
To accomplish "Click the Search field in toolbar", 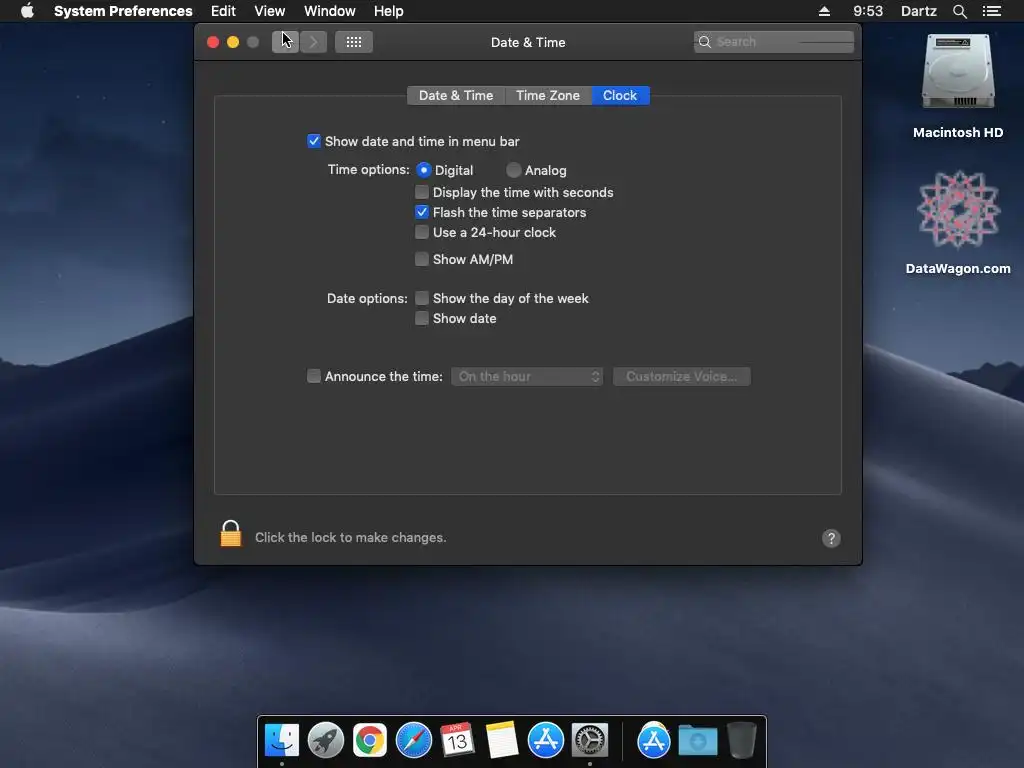I will [774, 42].
